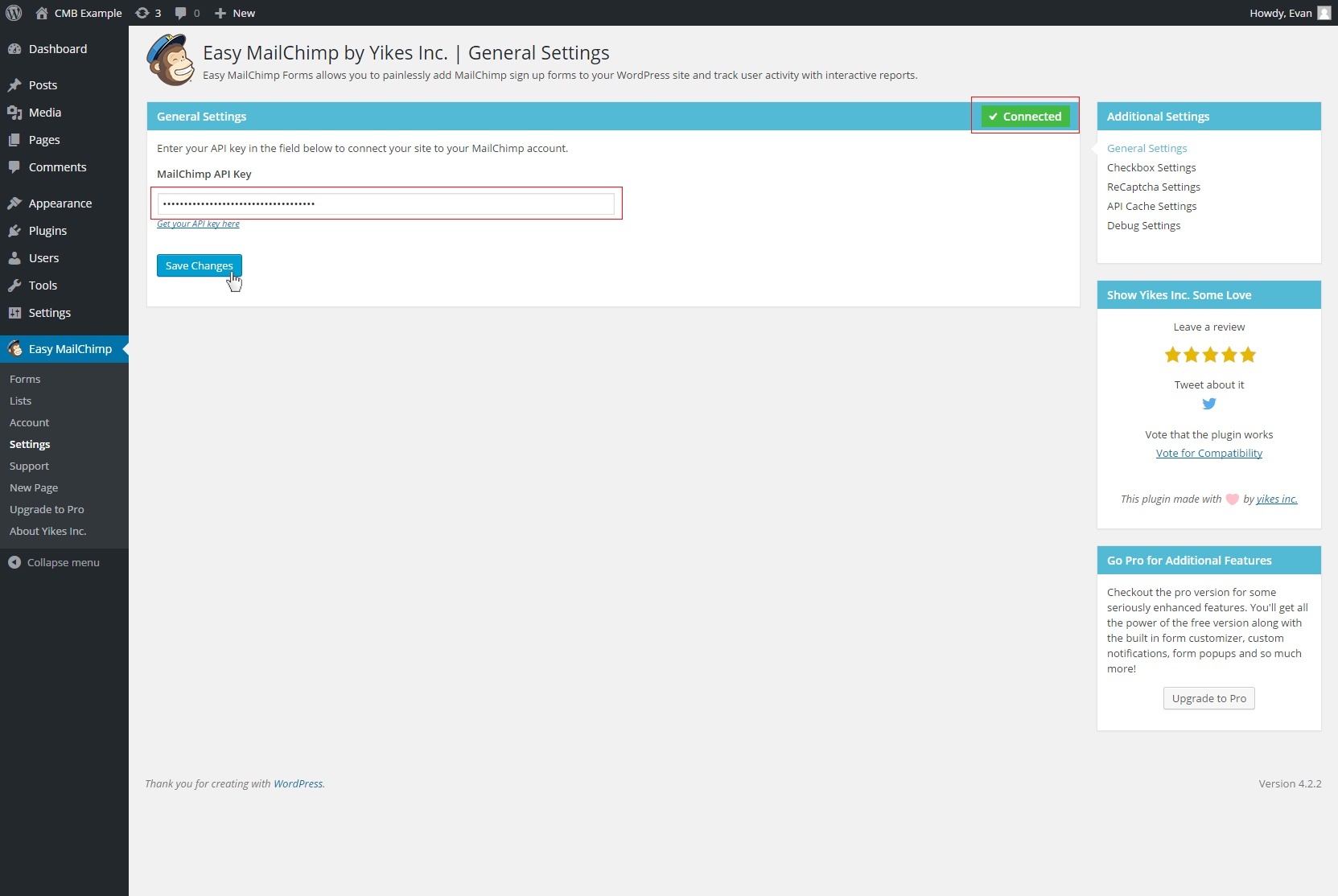Click the pink heart icon
The width and height of the screenshot is (1338, 896).
click(1232, 499)
